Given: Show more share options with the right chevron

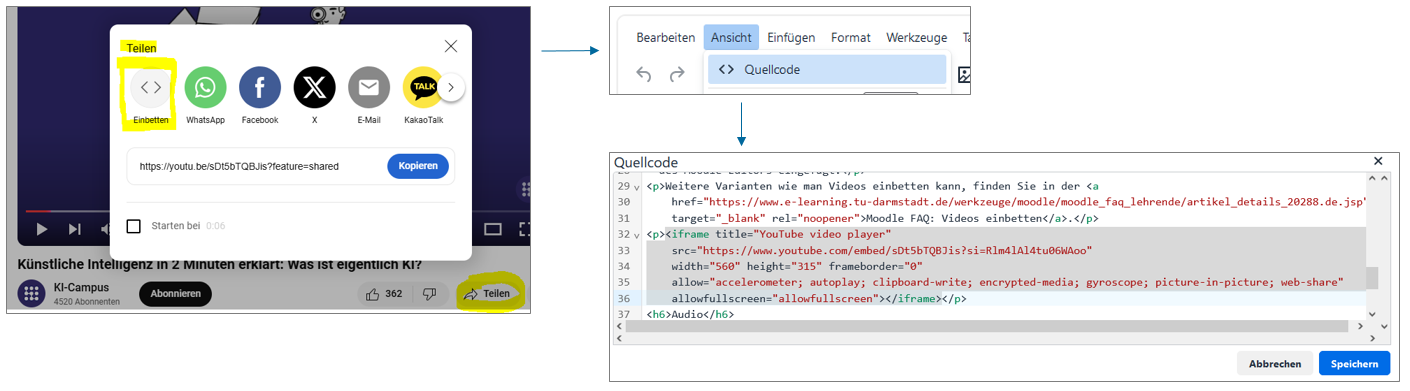Looking at the screenshot, I should coord(451,88).
